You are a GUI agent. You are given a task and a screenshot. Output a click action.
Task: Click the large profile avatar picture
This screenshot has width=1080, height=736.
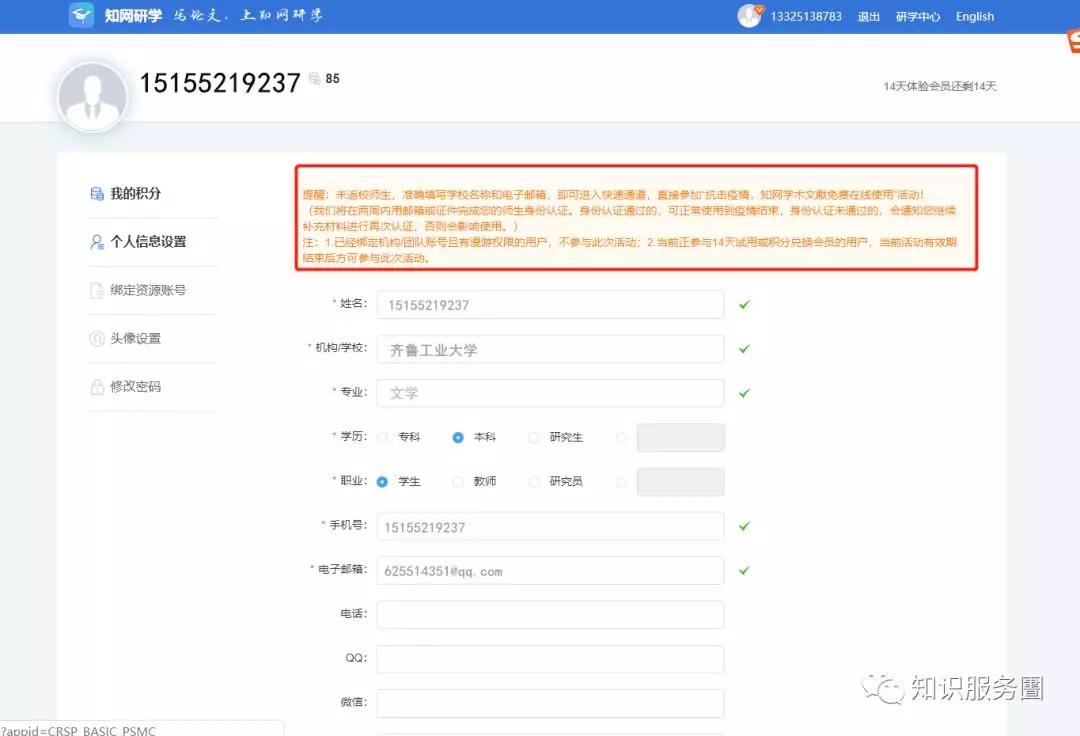pos(92,97)
